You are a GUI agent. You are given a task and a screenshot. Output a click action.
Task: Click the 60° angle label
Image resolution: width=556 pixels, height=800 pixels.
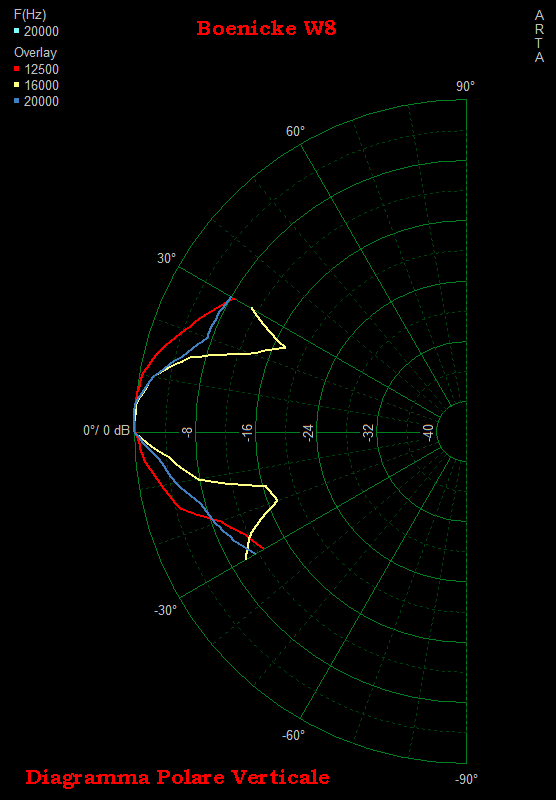click(x=295, y=131)
